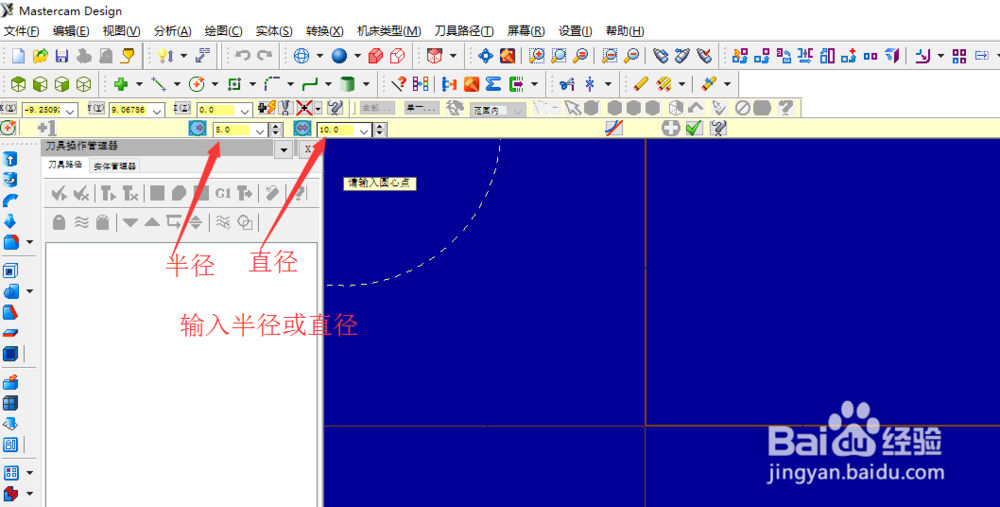
Task: Open the 设置(I) menu
Action: pyautogui.click(x=575, y=31)
